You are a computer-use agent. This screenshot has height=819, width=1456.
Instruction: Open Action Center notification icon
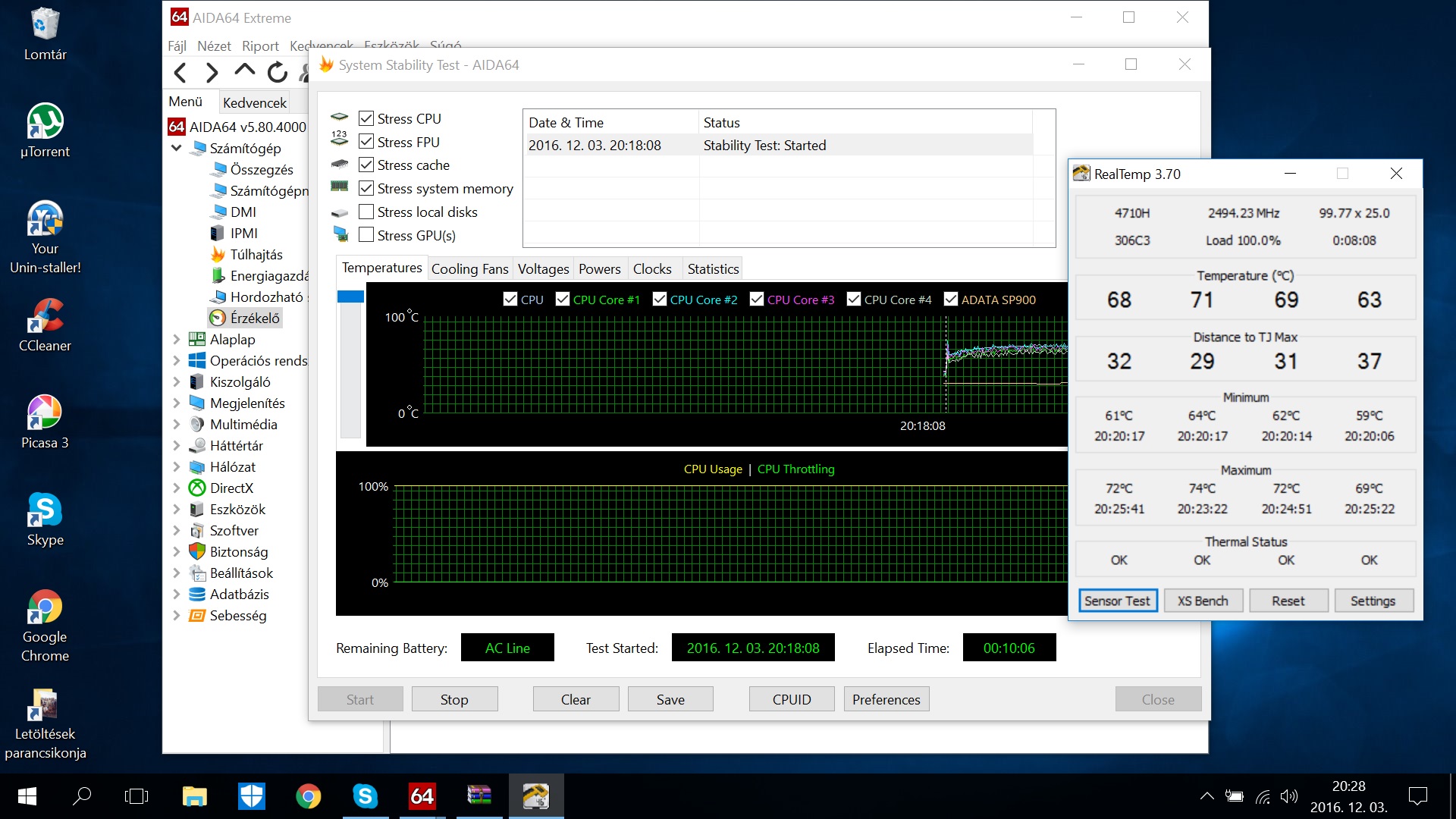[x=1417, y=796]
